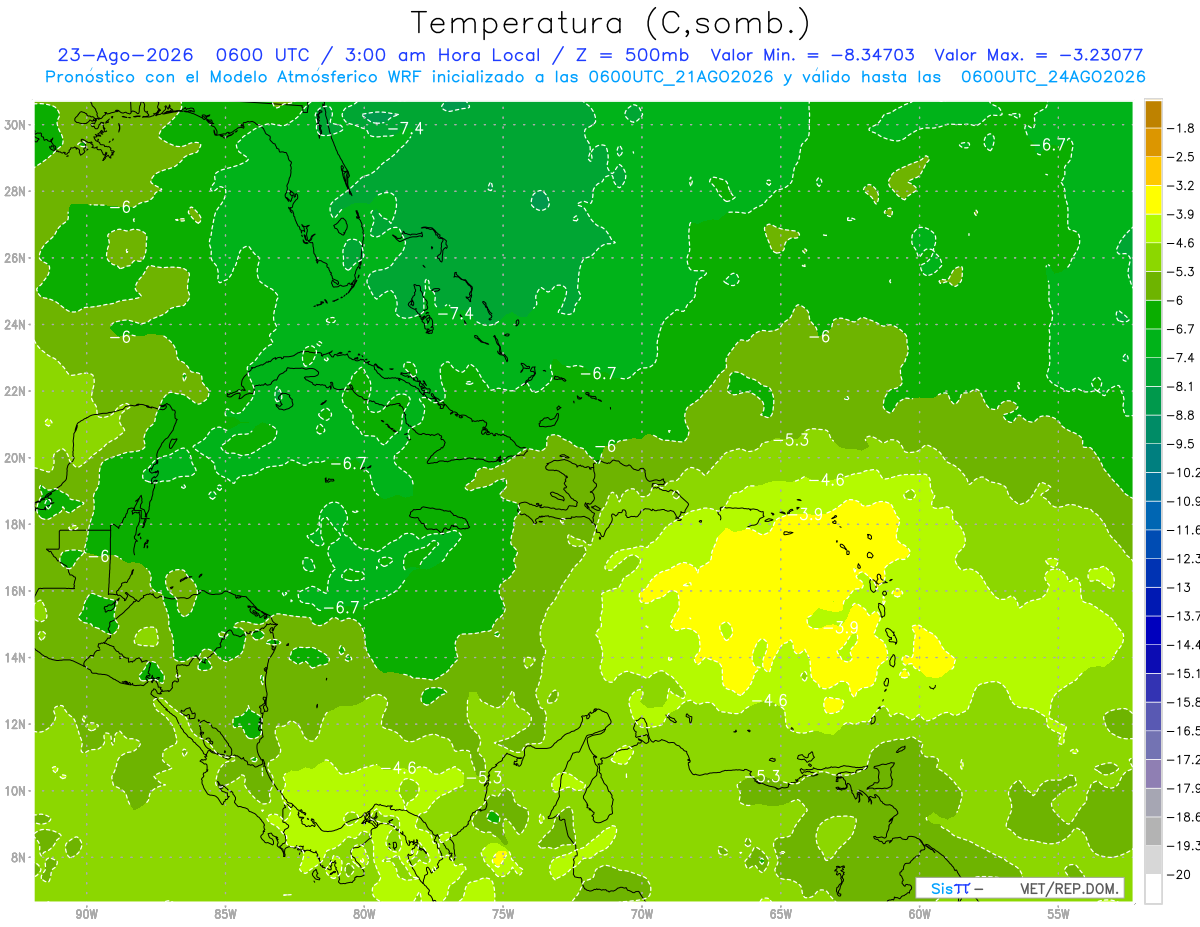Click the colorbar label "-20"
Image resolution: width=1200 pixels, height=927 pixels.
point(1181,875)
